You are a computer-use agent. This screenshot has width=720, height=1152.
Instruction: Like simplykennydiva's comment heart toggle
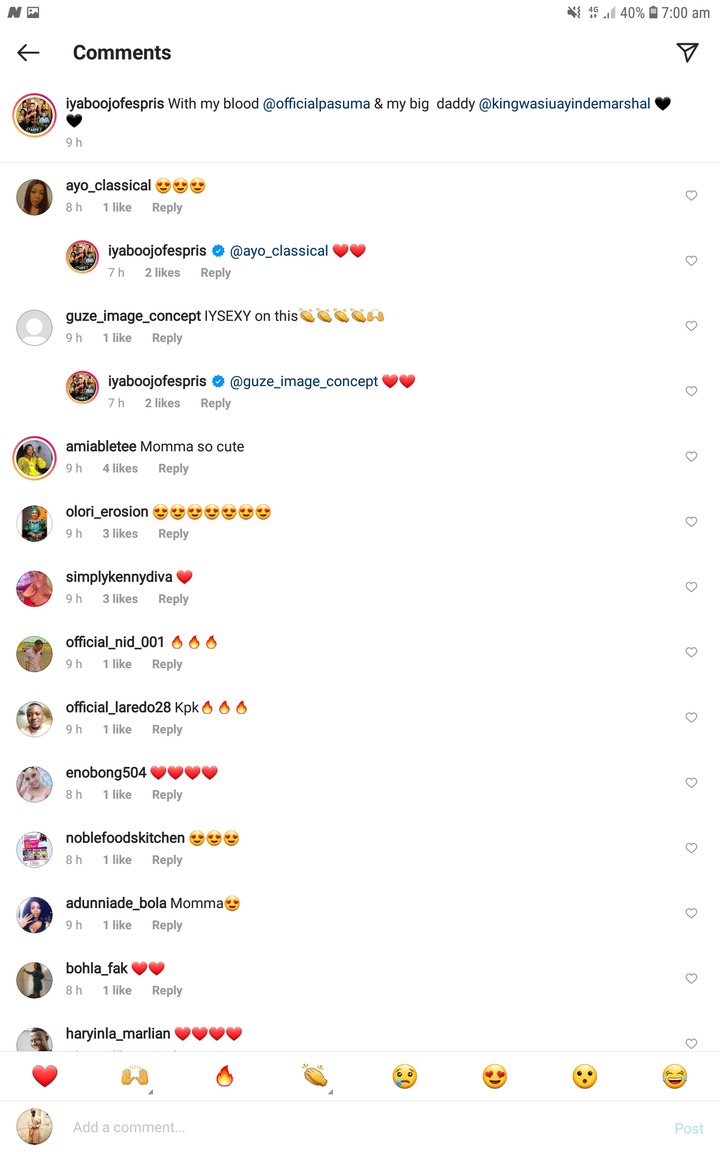click(691, 587)
